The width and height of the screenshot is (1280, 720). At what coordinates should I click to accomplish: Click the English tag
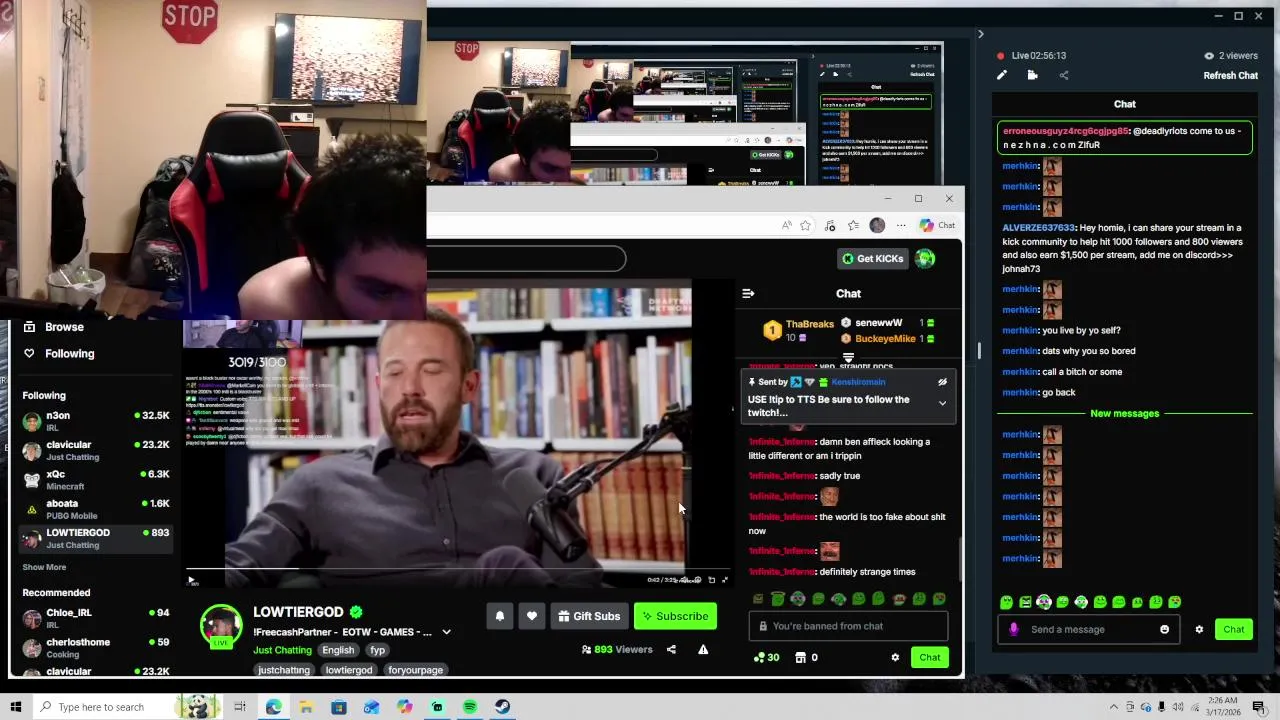pos(338,650)
